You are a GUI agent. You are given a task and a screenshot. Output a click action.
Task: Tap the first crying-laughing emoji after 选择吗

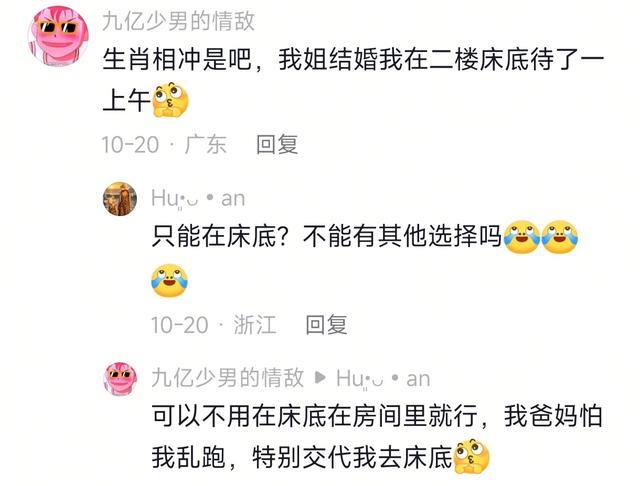pyautogui.click(x=522, y=237)
